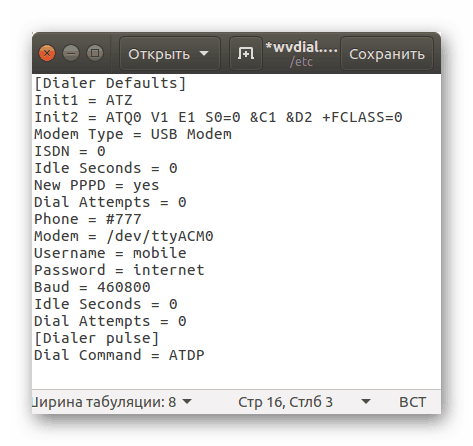Click the Baud = 460800 line
The width and height of the screenshot is (473, 446).
[92, 287]
